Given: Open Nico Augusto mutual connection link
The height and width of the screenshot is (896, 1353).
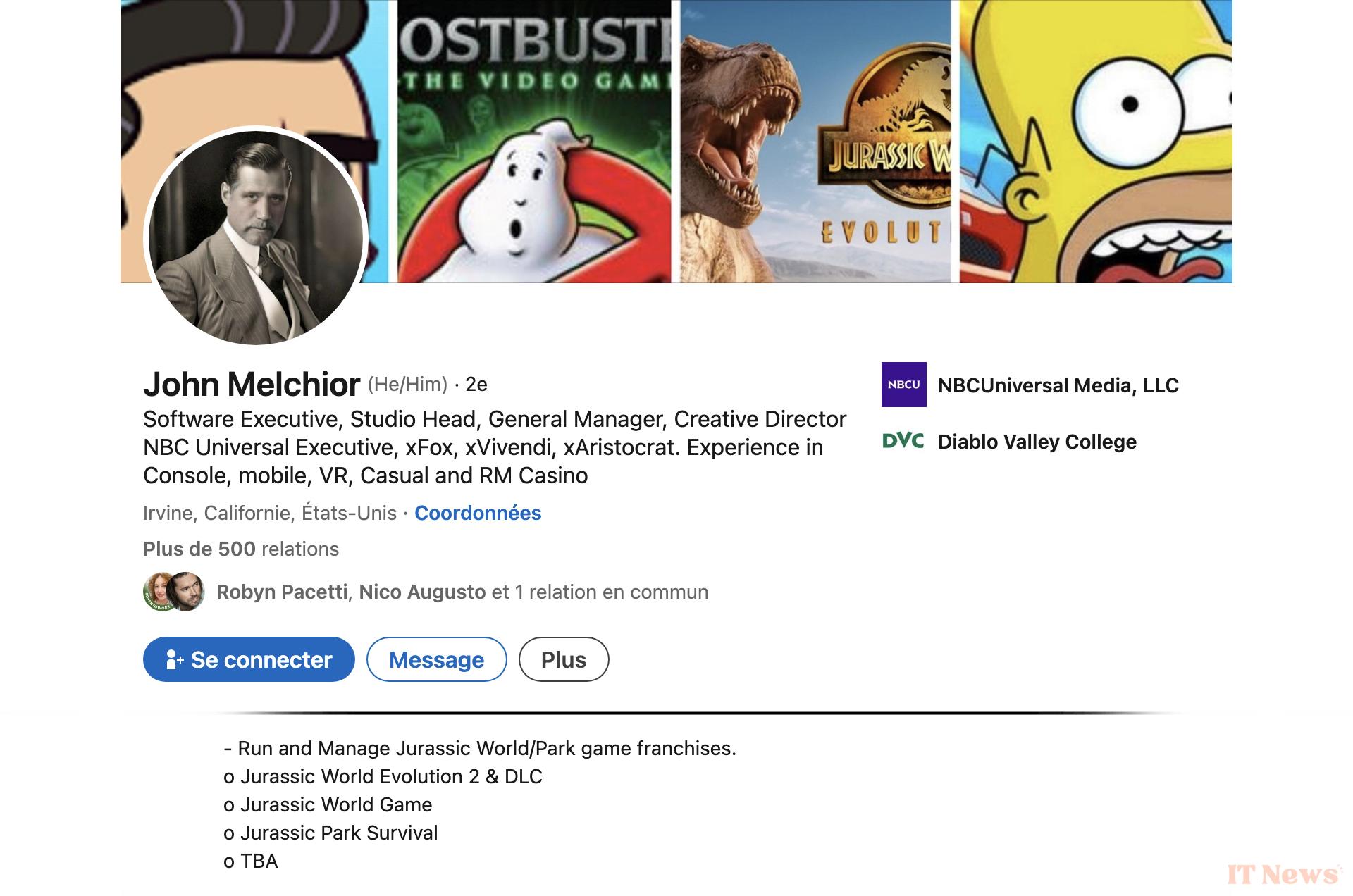Looking at the screenshot, I should (422, 592).
